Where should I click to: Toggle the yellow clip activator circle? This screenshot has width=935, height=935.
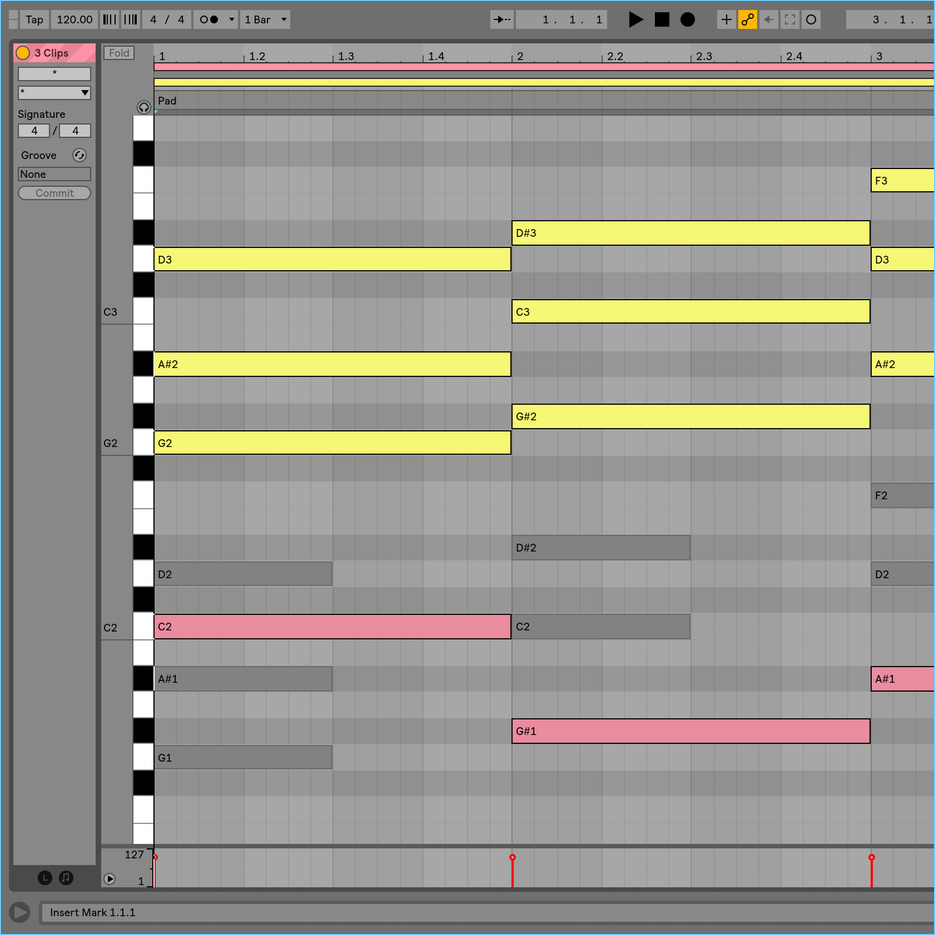click(x=23, y=52)
